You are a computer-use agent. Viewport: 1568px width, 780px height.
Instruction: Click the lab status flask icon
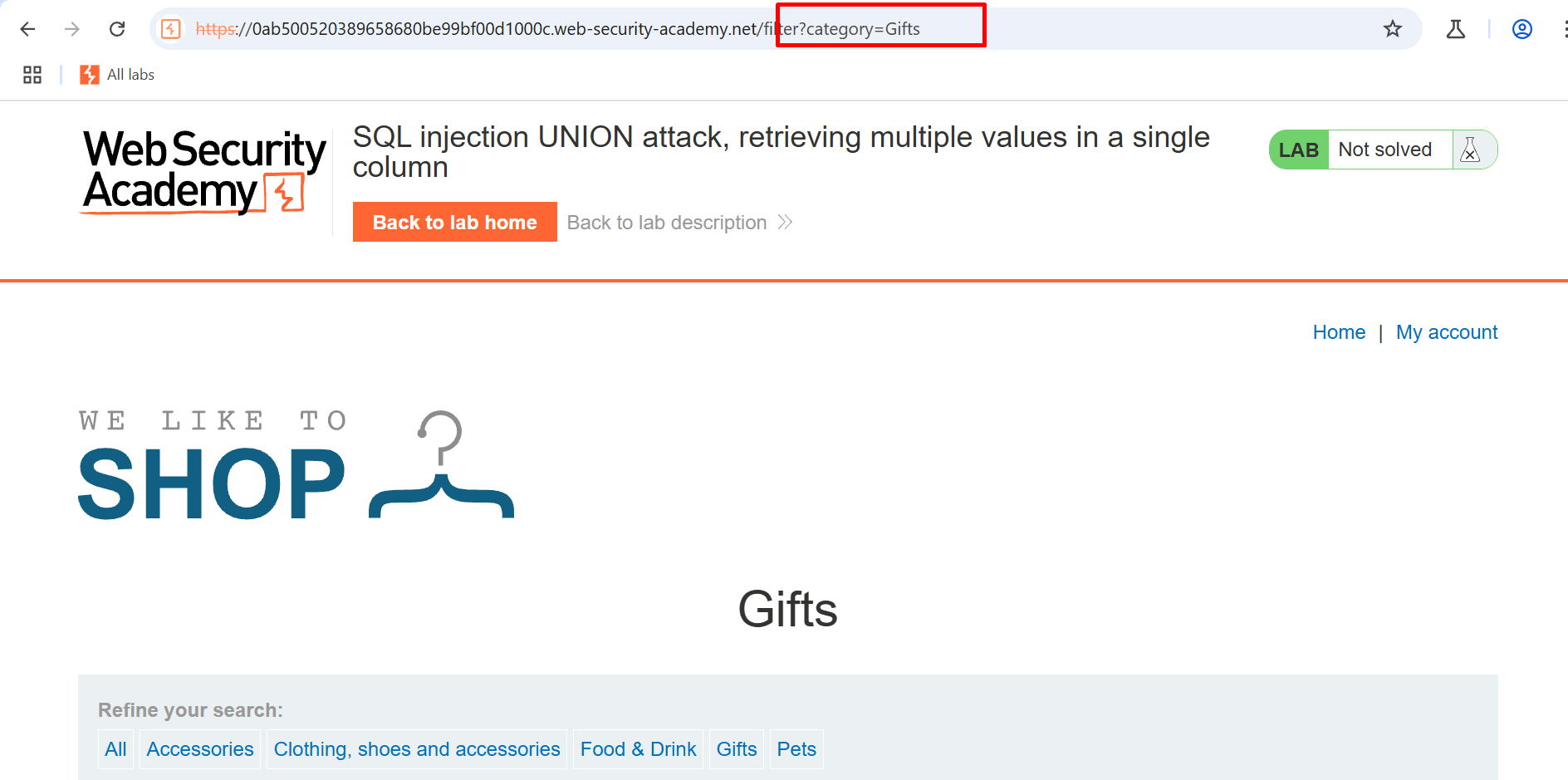pyautogui.click(x=1470, y=150)
